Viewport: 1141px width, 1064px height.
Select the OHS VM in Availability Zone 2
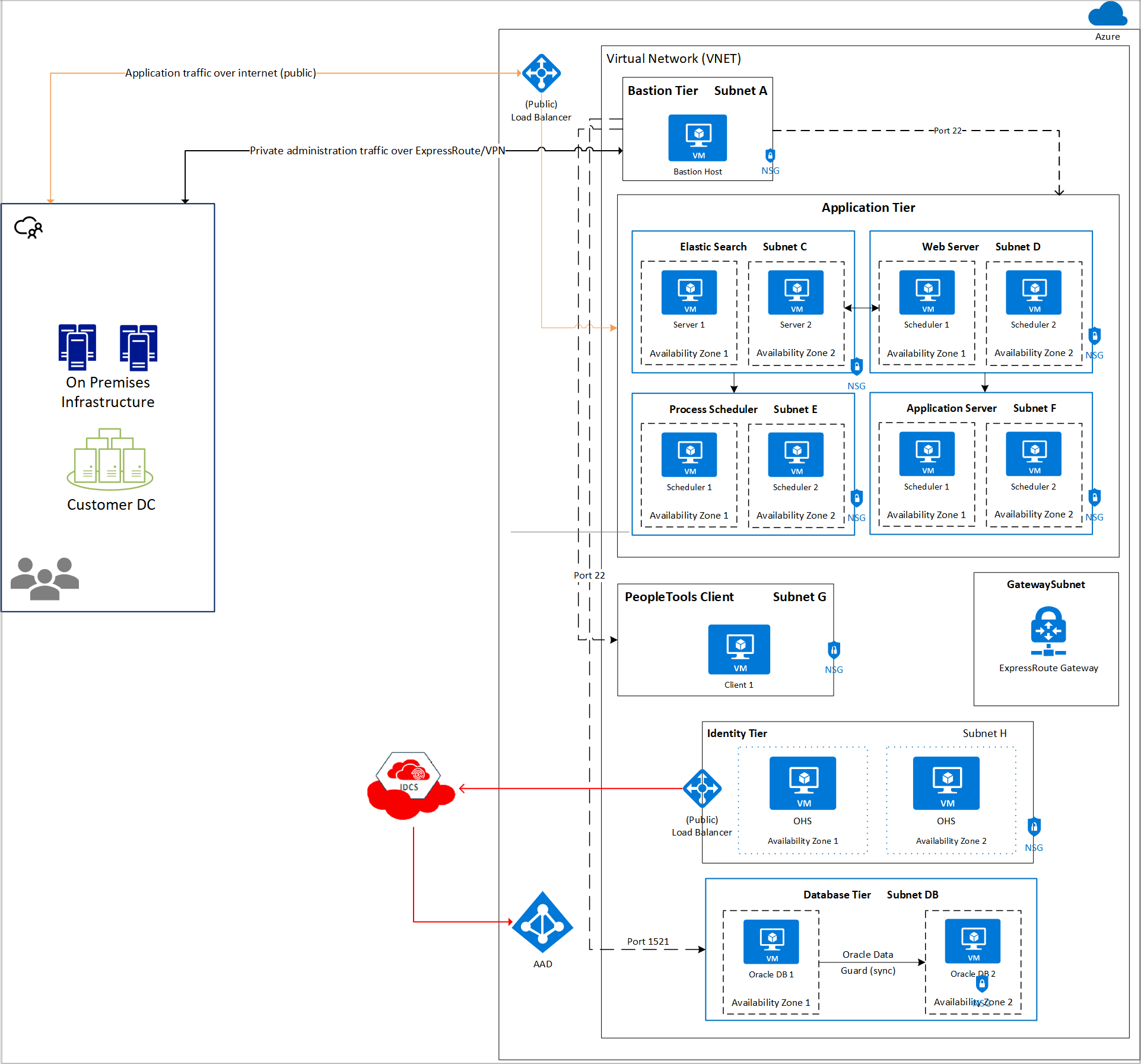point(946,783)
